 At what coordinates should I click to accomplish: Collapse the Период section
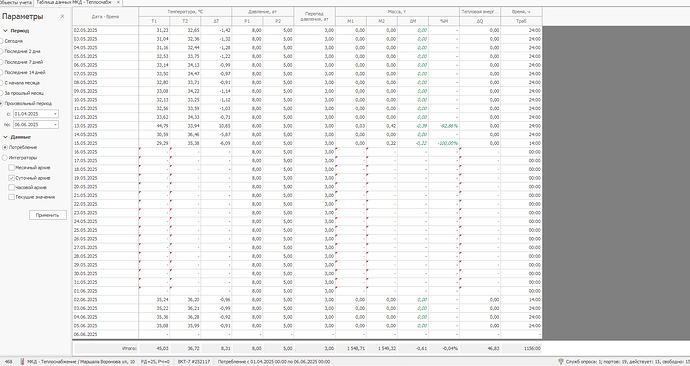pos(6,31)
